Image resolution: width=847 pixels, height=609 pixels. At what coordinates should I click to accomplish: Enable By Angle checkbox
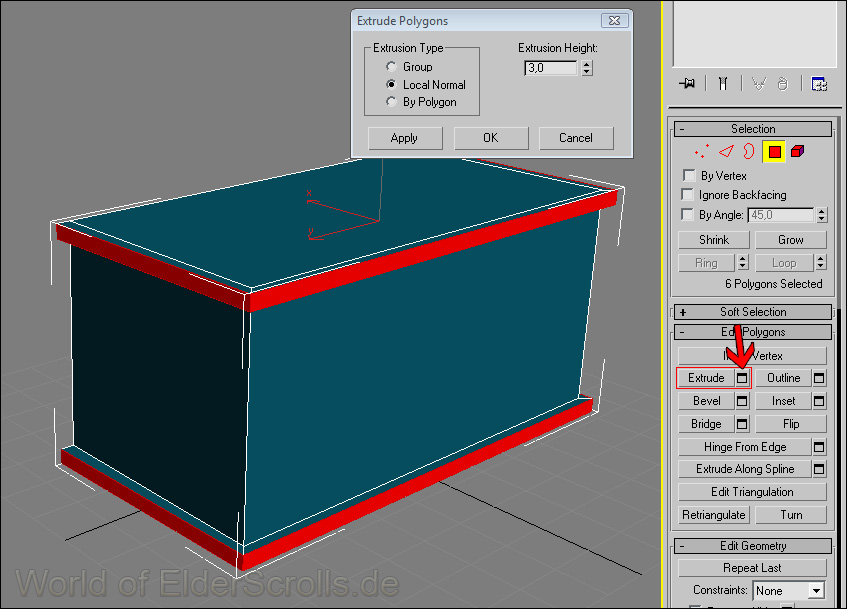(687, 215)
